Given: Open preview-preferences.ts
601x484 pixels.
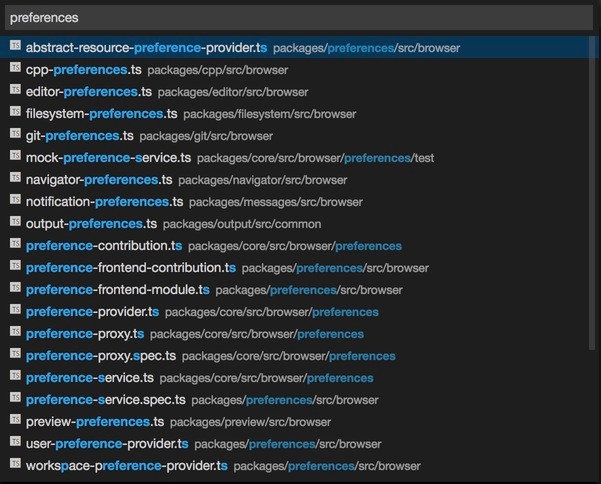Looking at the screenshot, I should pos(95,422).
